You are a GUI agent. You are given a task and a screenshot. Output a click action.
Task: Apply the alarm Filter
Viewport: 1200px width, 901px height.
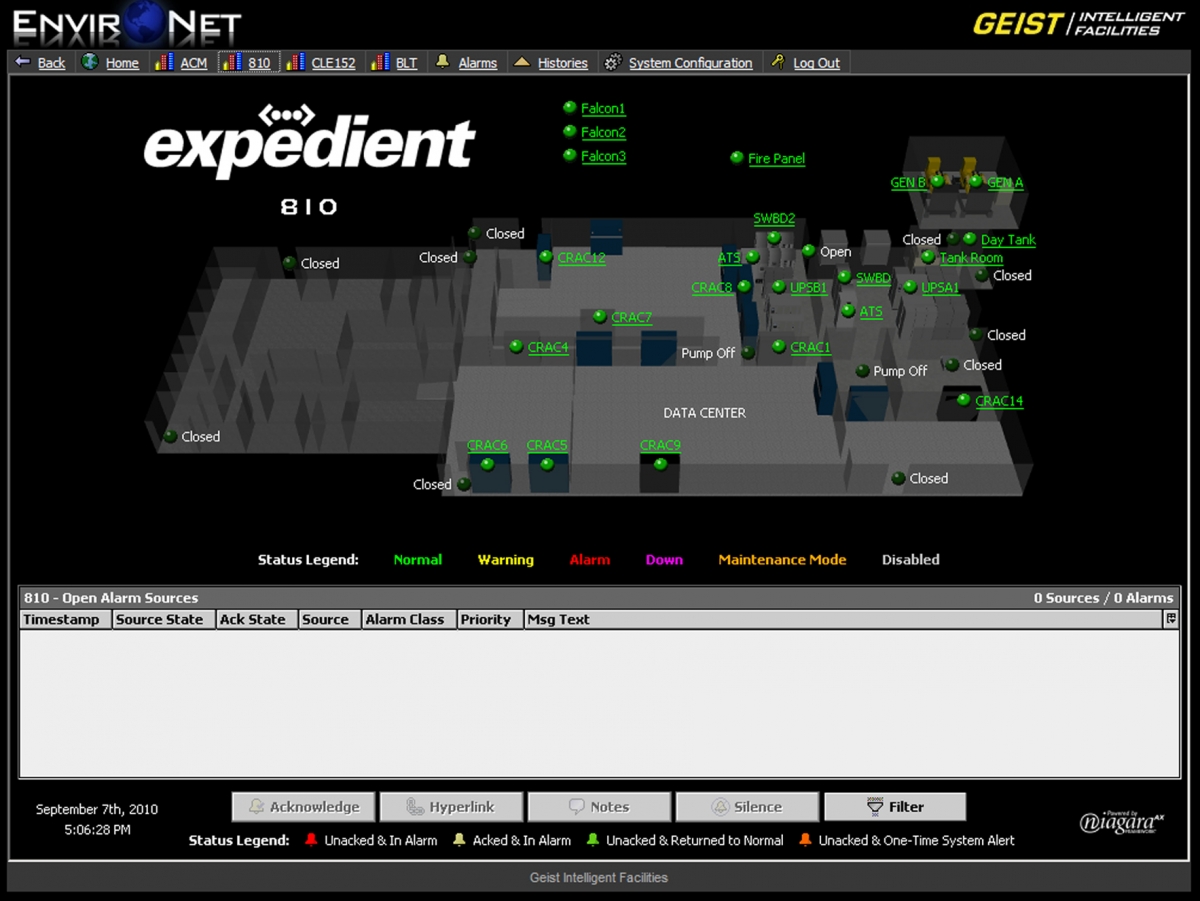894,806
